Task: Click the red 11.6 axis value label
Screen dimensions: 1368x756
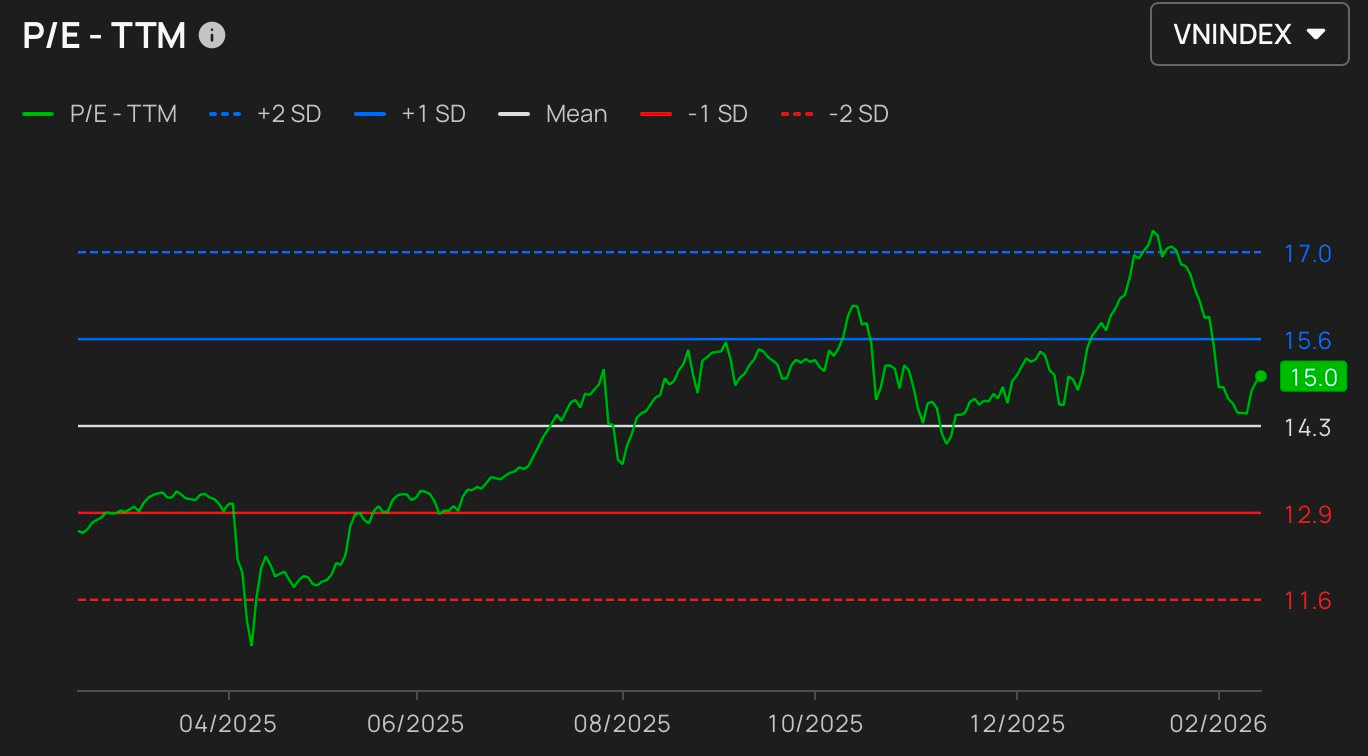Action: (x=1308, y=601)
